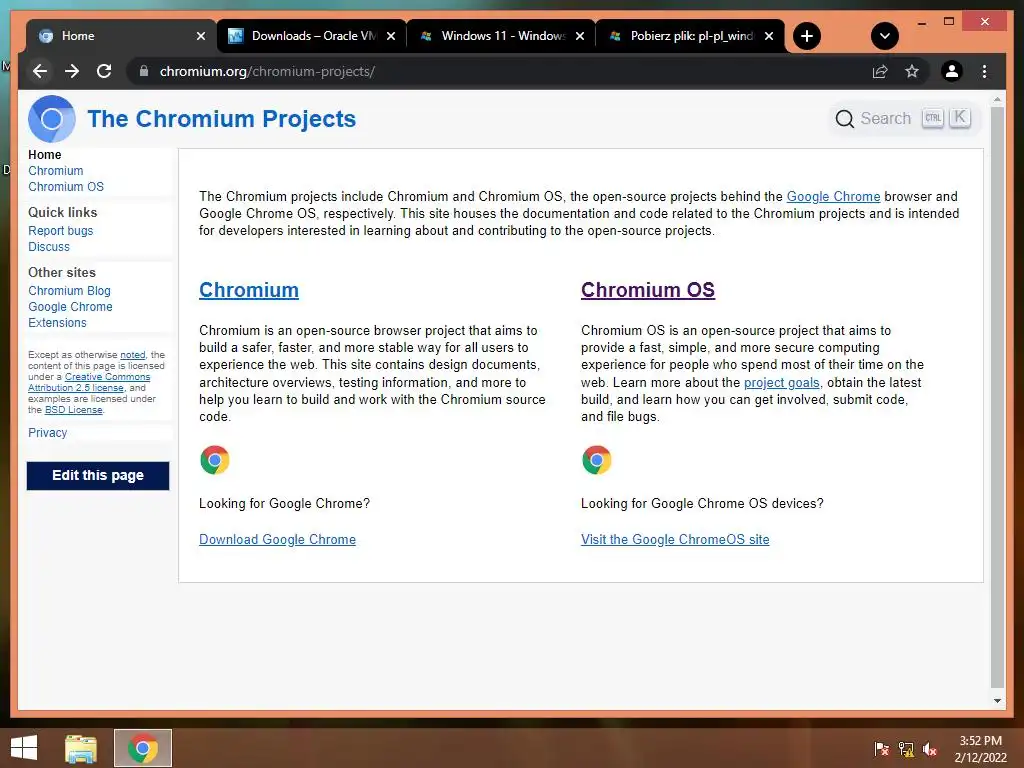This screenshot has height=768, width=1024.
Task: Close the Downloads – Oracle VM tab
Action: pyautogui.click(x=391, y=36)
